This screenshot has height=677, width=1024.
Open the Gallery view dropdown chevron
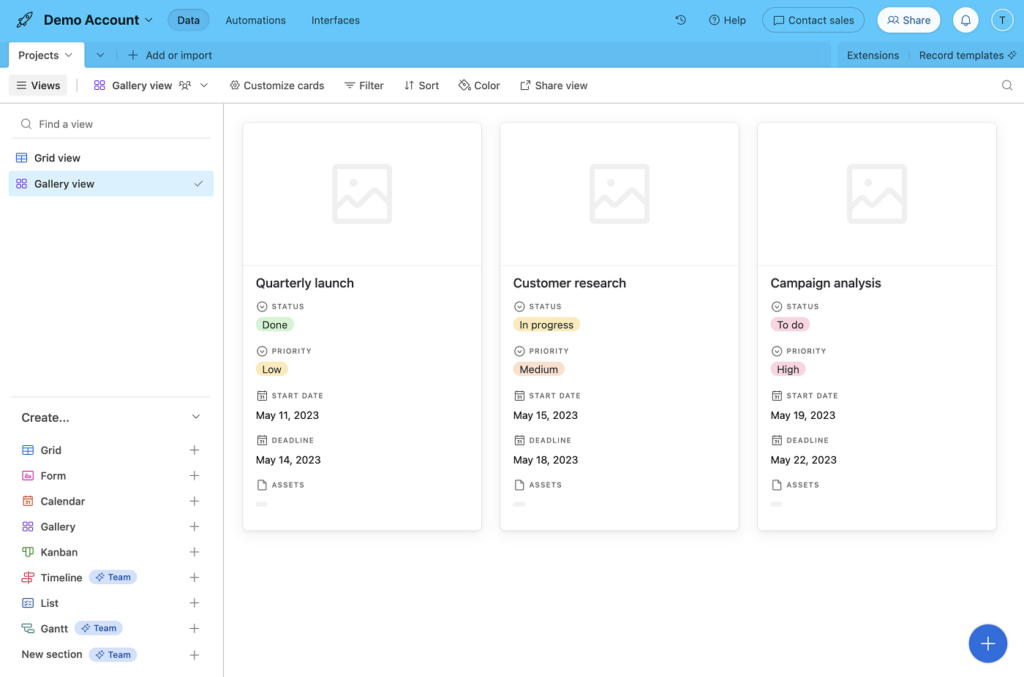tap(203, 85)
